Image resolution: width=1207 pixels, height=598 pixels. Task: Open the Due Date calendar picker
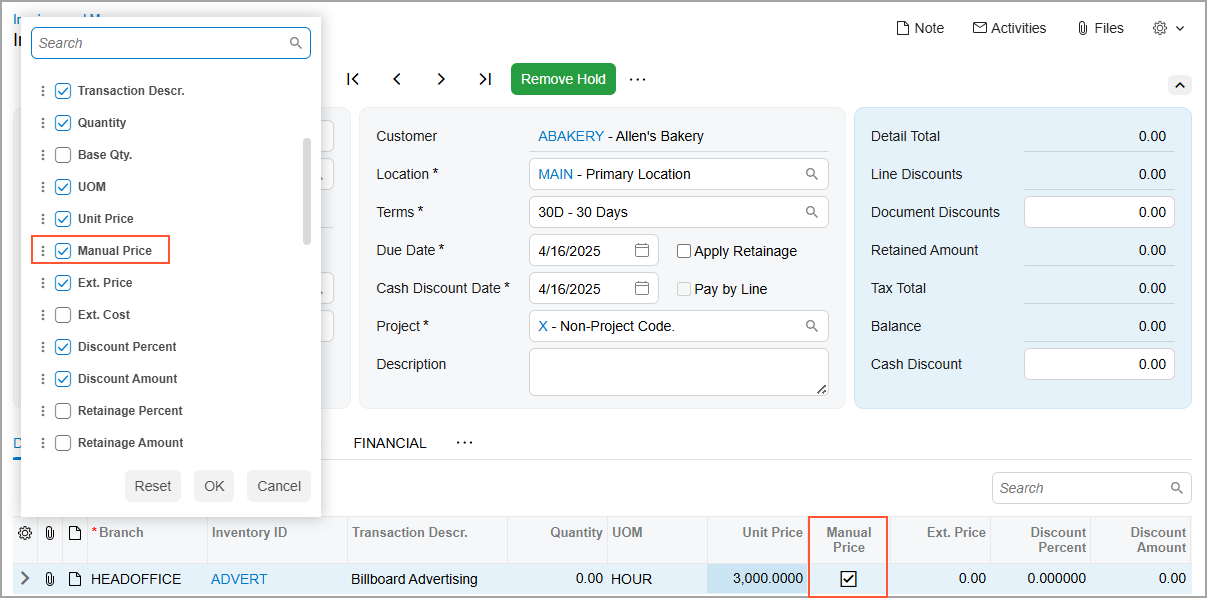pos(642,250)
